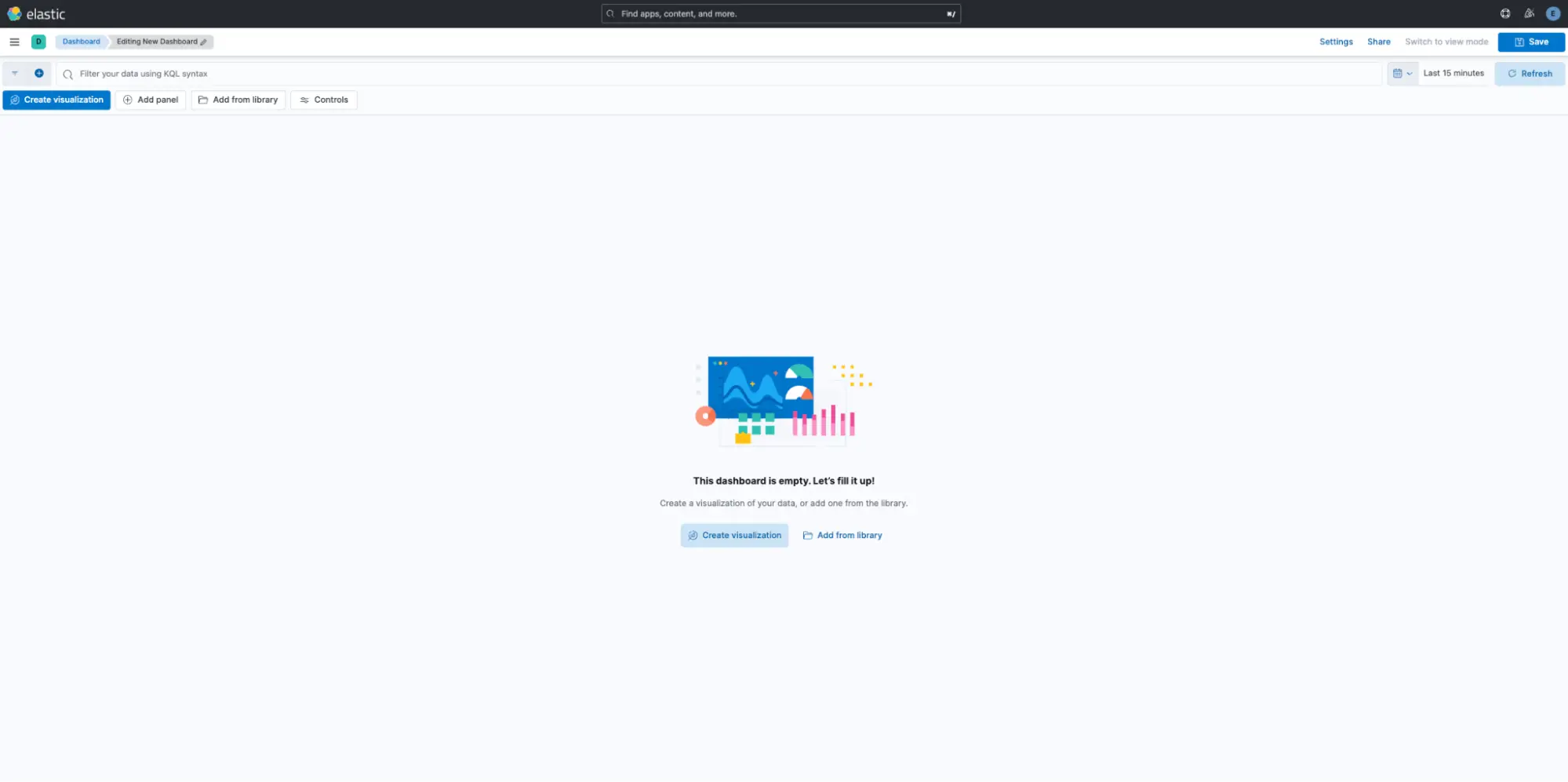This screenshot has width=1568, height=782.
Task: Switch to view mode
Action: 1446,42
